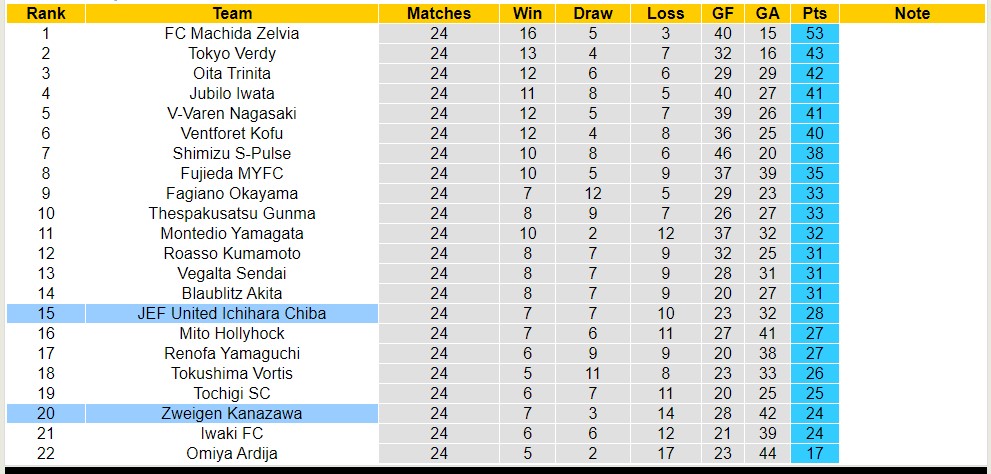Open the Shimizu S-Pulse team entry
This screenshot has height=474, width=991.
tap(232, 153)
